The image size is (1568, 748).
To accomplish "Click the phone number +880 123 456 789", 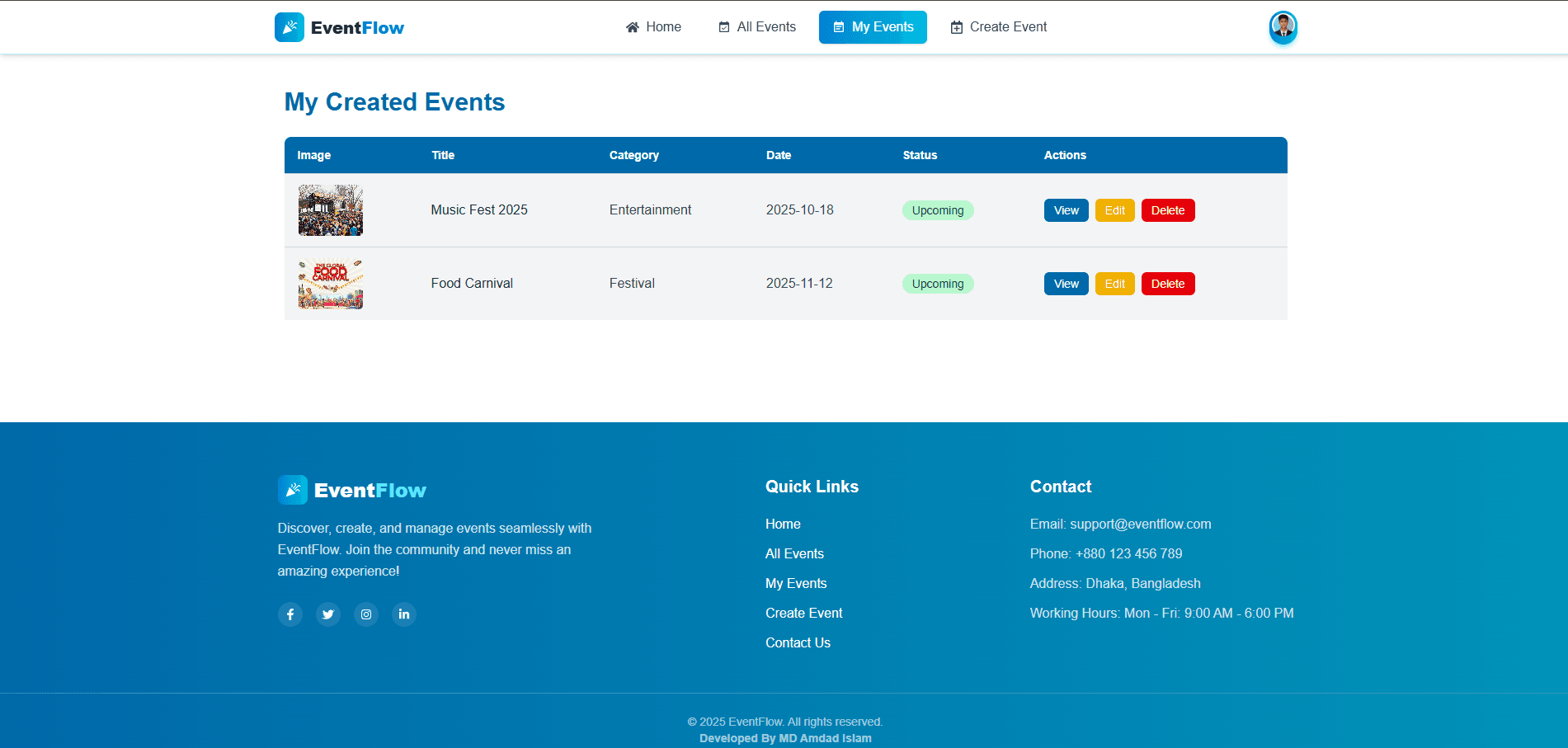I will point(1129,553).
